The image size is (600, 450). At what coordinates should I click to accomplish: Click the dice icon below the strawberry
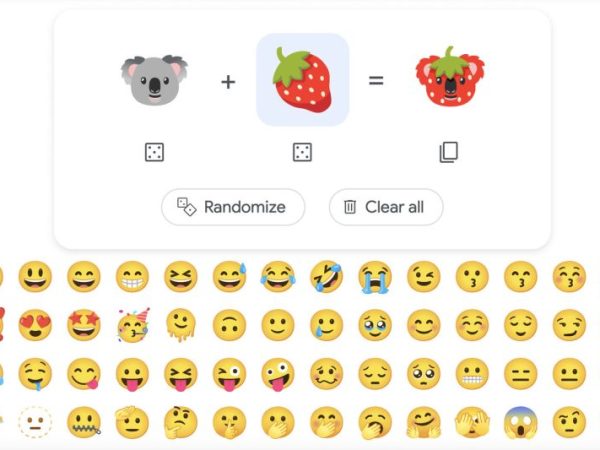[302, 152]
